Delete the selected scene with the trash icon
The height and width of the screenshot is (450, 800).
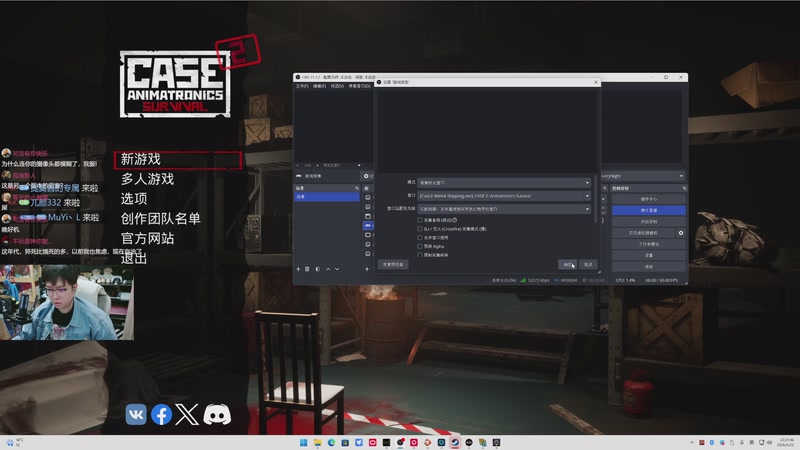click(307, 269)
